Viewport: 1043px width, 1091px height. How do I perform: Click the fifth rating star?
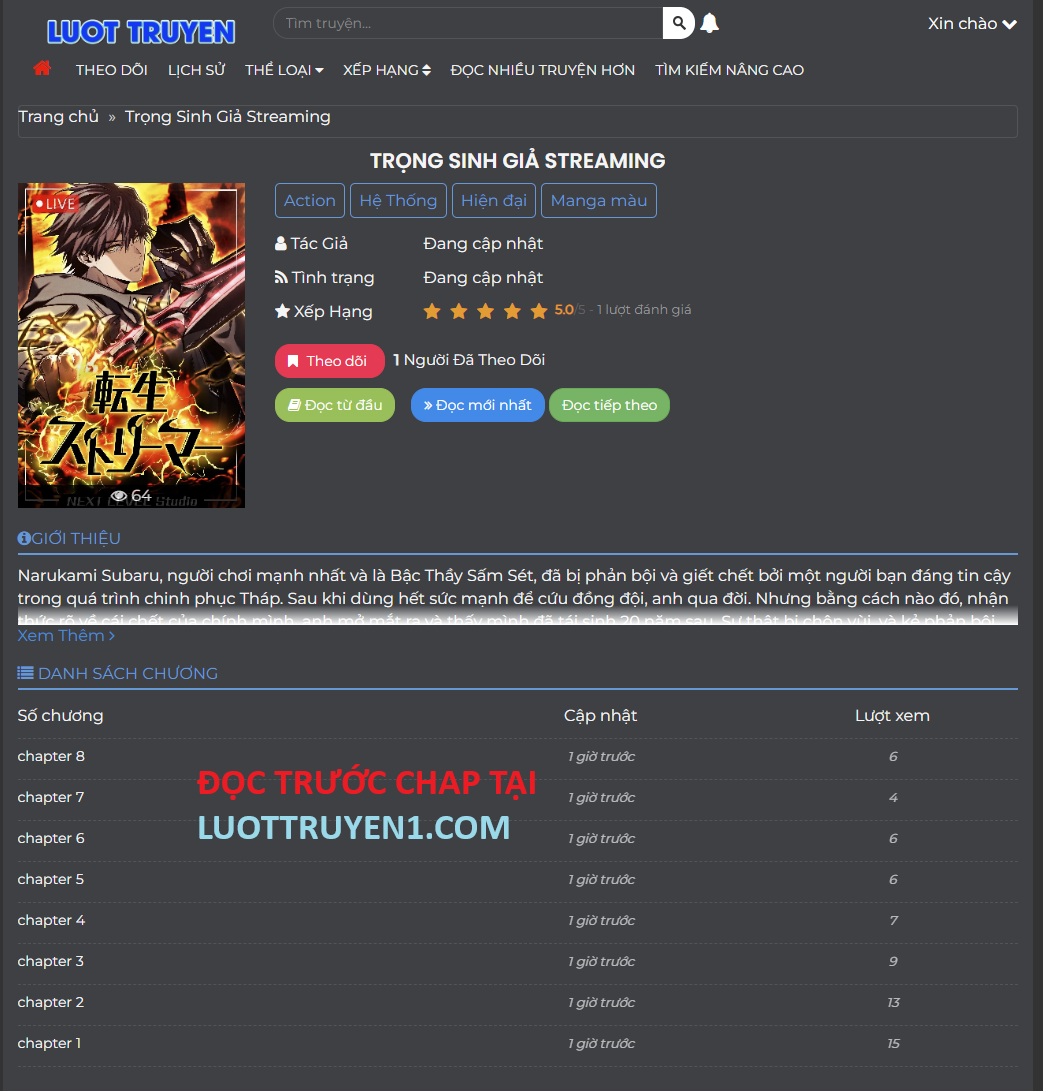coord(539,311)
